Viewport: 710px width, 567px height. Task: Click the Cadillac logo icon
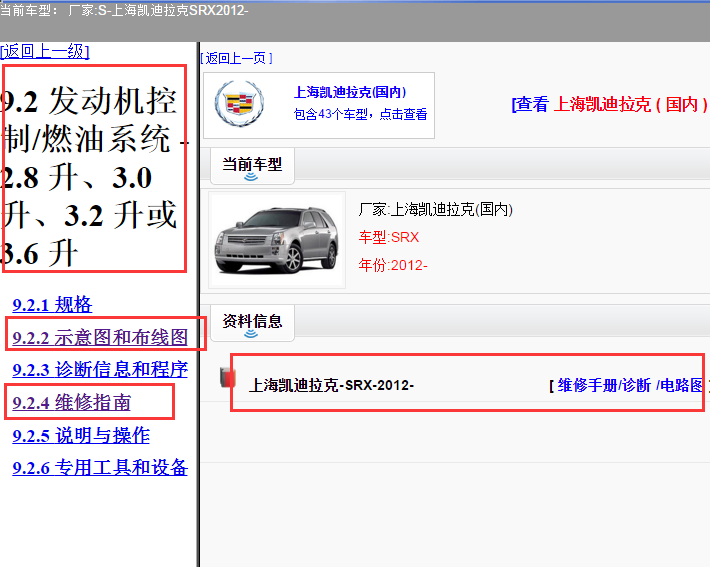click(239, 104)
